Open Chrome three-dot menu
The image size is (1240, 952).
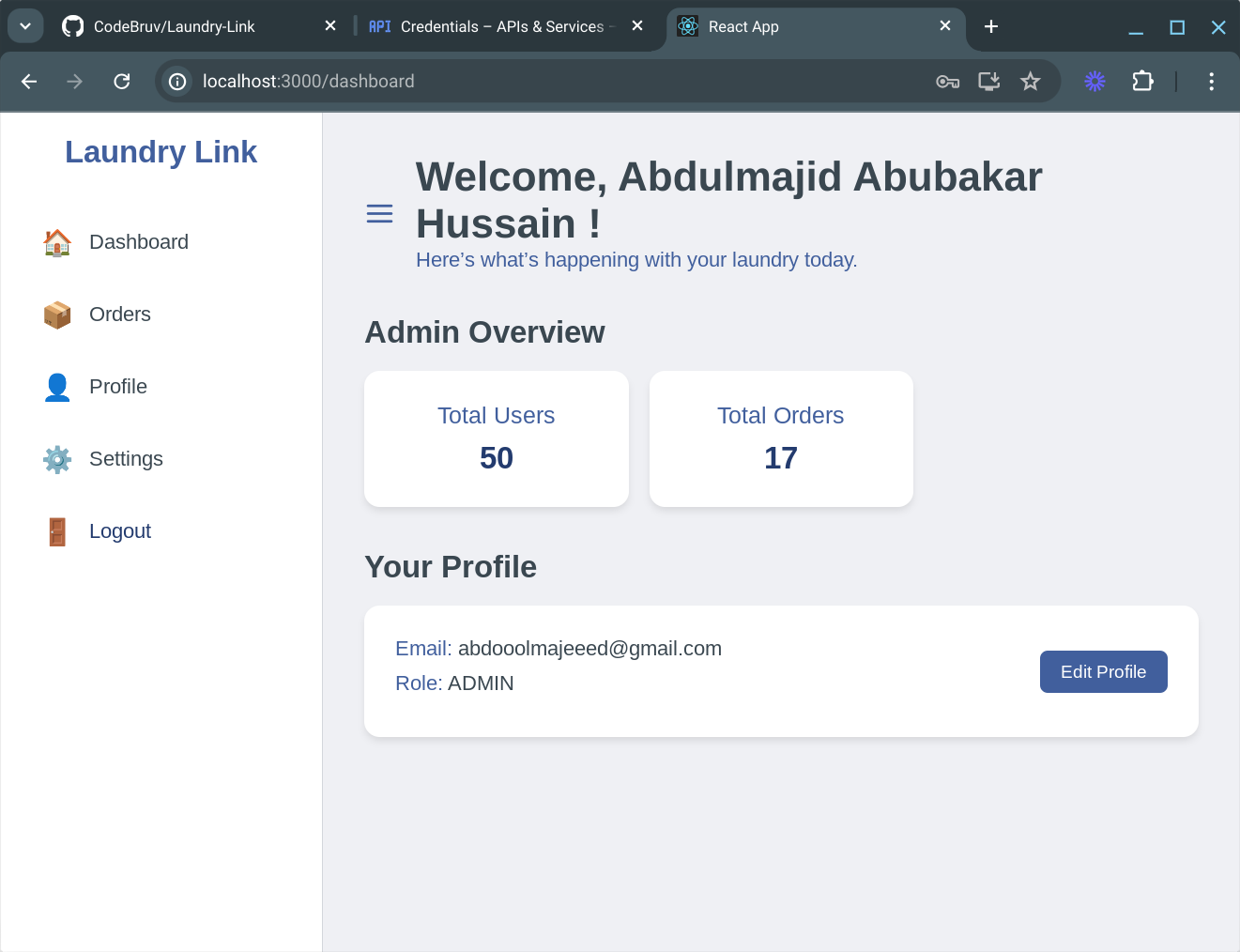[1211, 82]
